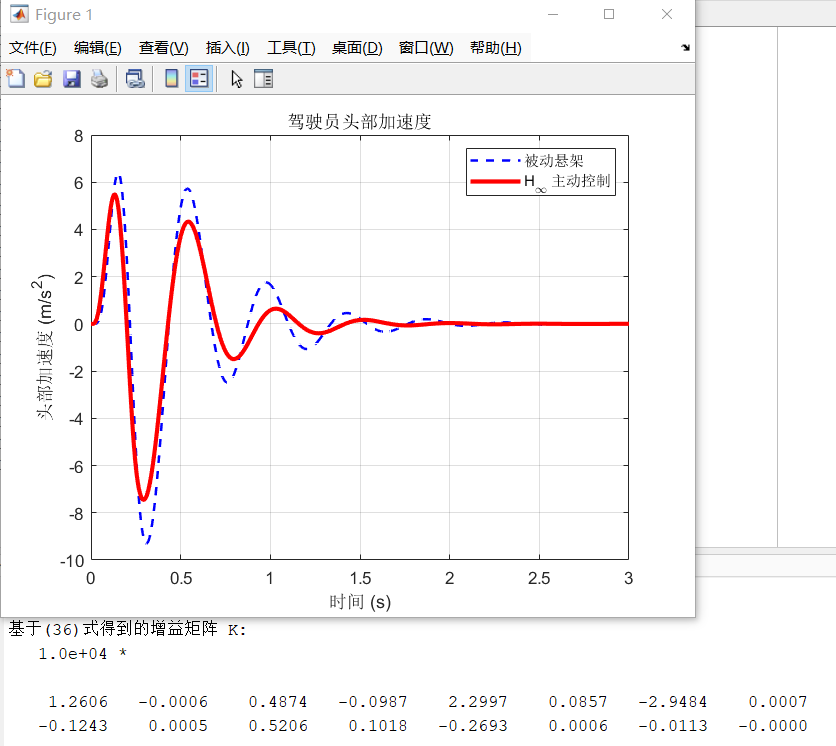Open the 查看(V) menu
Viewport: 836px width, 746px height.
point(163,48)
